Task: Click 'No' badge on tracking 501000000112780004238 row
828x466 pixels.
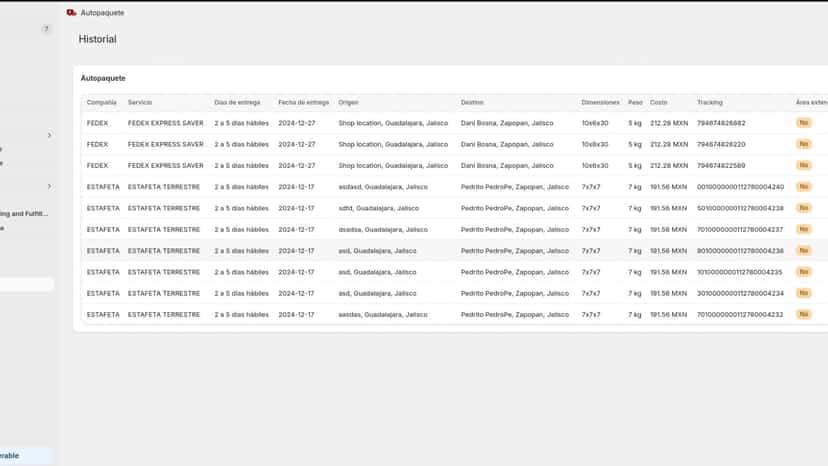Action: (804, 208)
